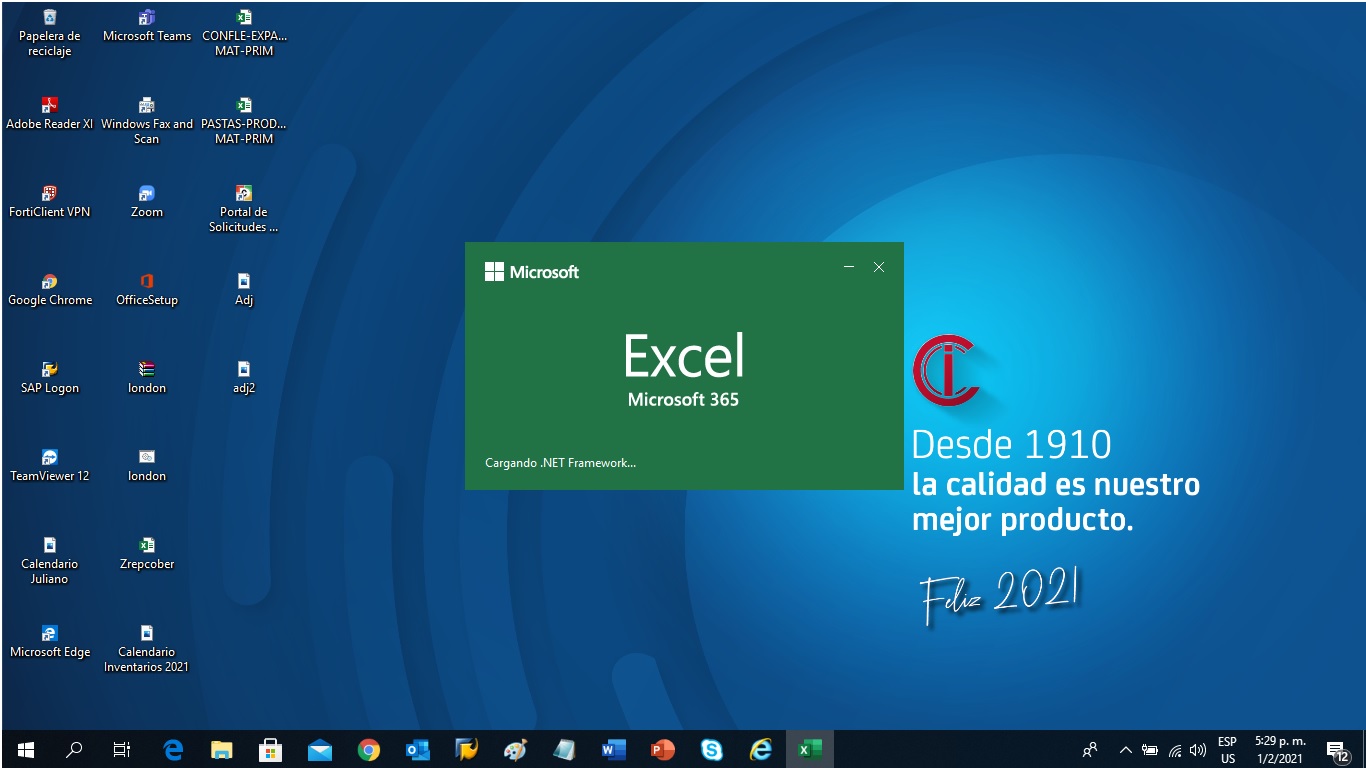Open PowerPoint from the taskbar
The height and width of the screenshot is (768, 1366).
click(662, 749)
